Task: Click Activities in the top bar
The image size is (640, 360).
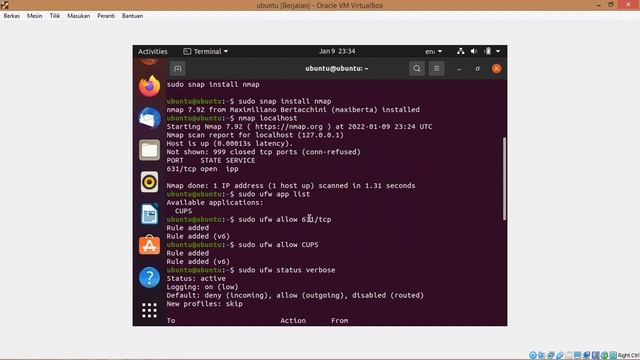Action: 153,51
